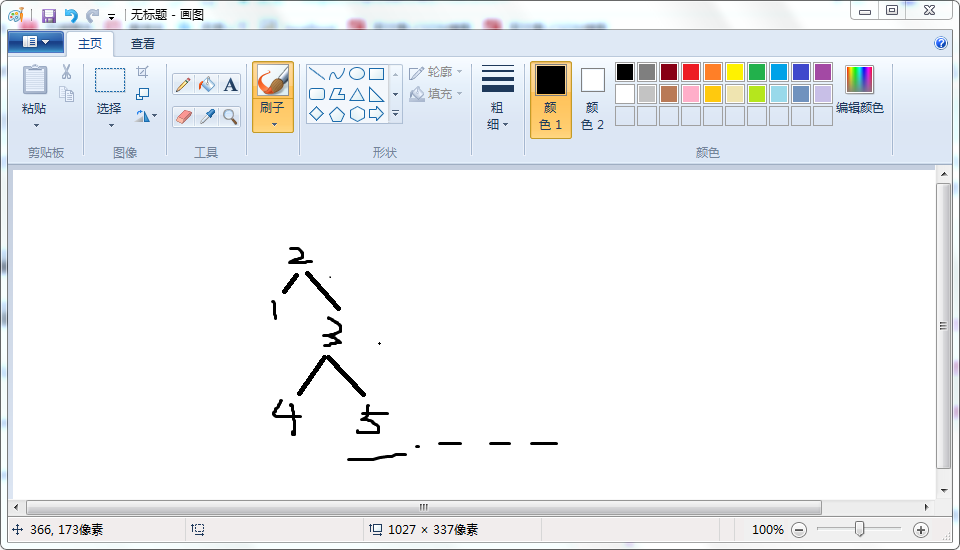
Task: Click the zoom out minus button
Action: [799, 530]
